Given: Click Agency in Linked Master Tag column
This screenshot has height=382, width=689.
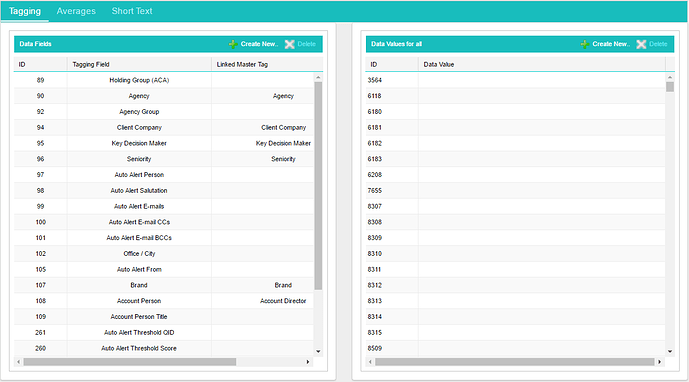Looking at the screenshot, I should coord(283,96).
